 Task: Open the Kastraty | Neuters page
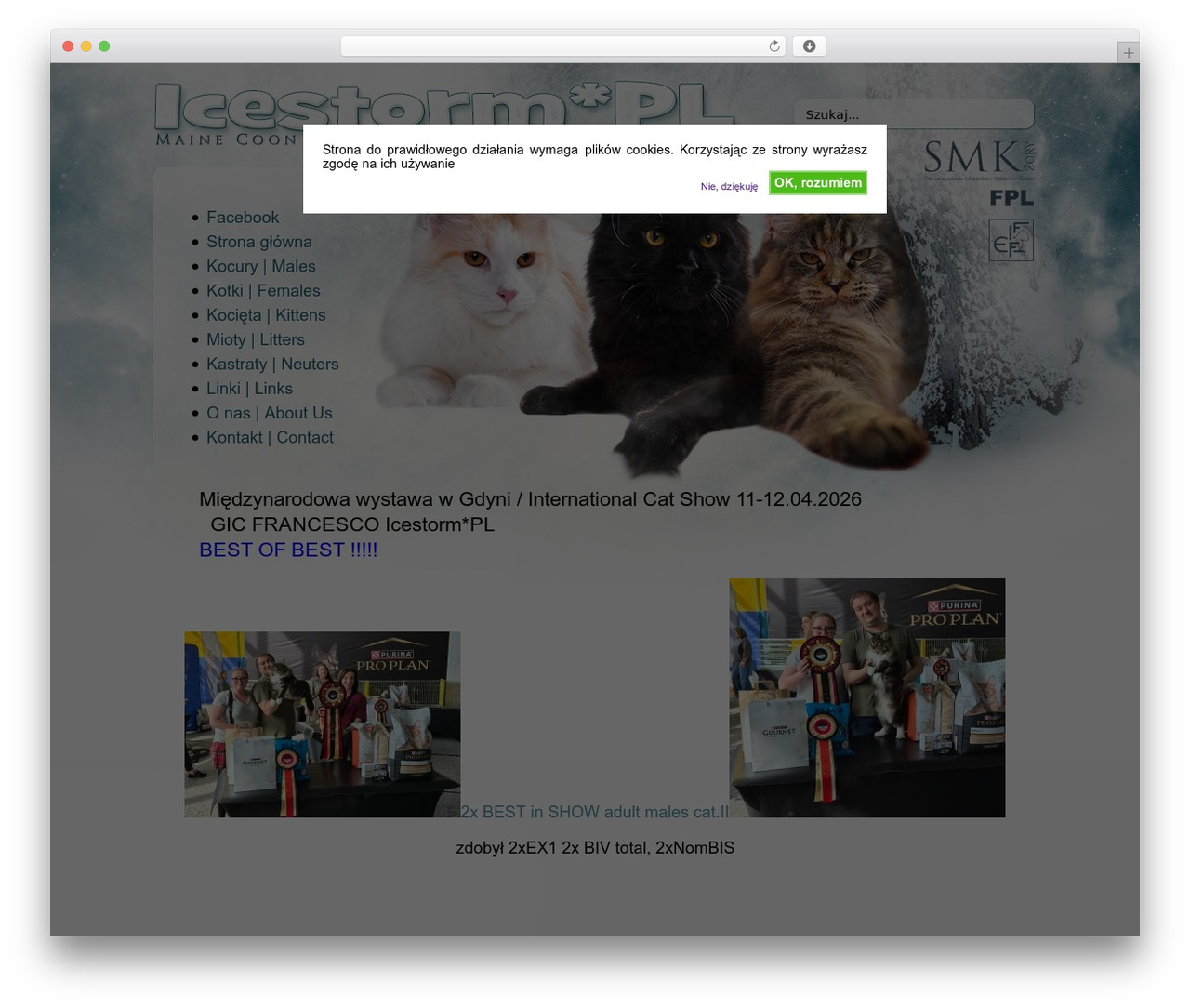pos(272,365)
